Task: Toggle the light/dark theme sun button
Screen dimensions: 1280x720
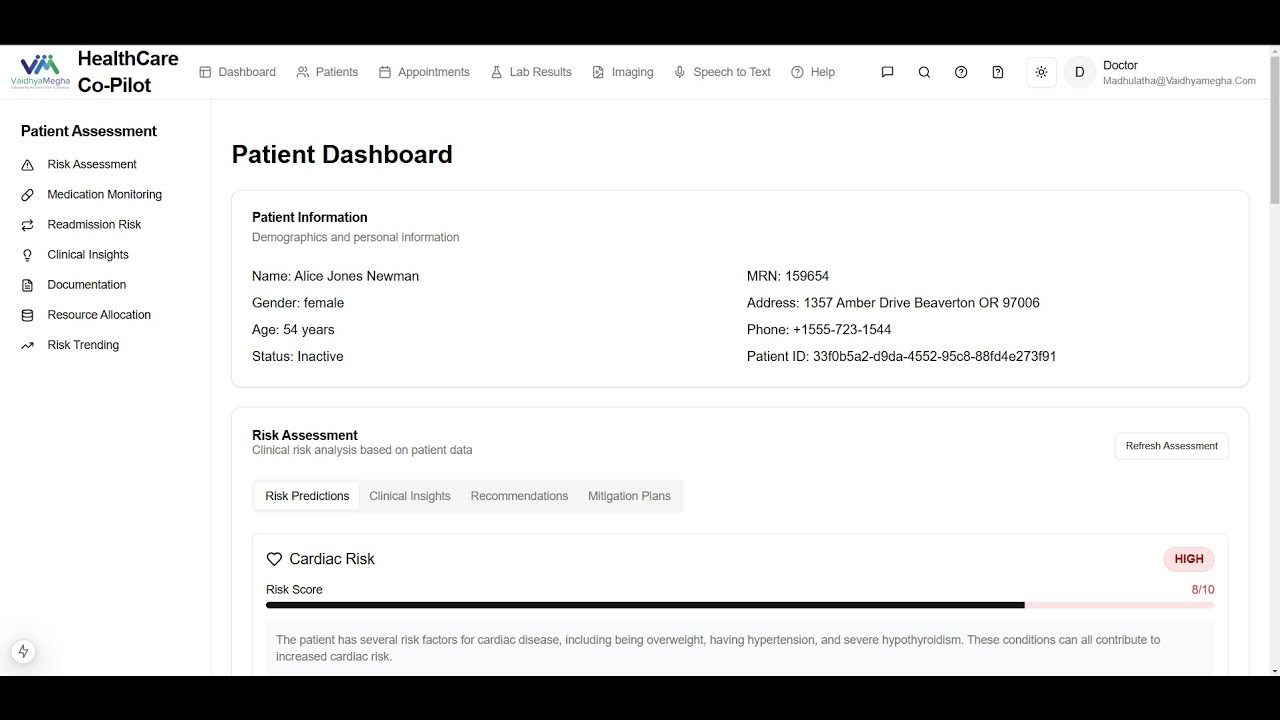Action: pyautogui.click(x=1041, y=72)
